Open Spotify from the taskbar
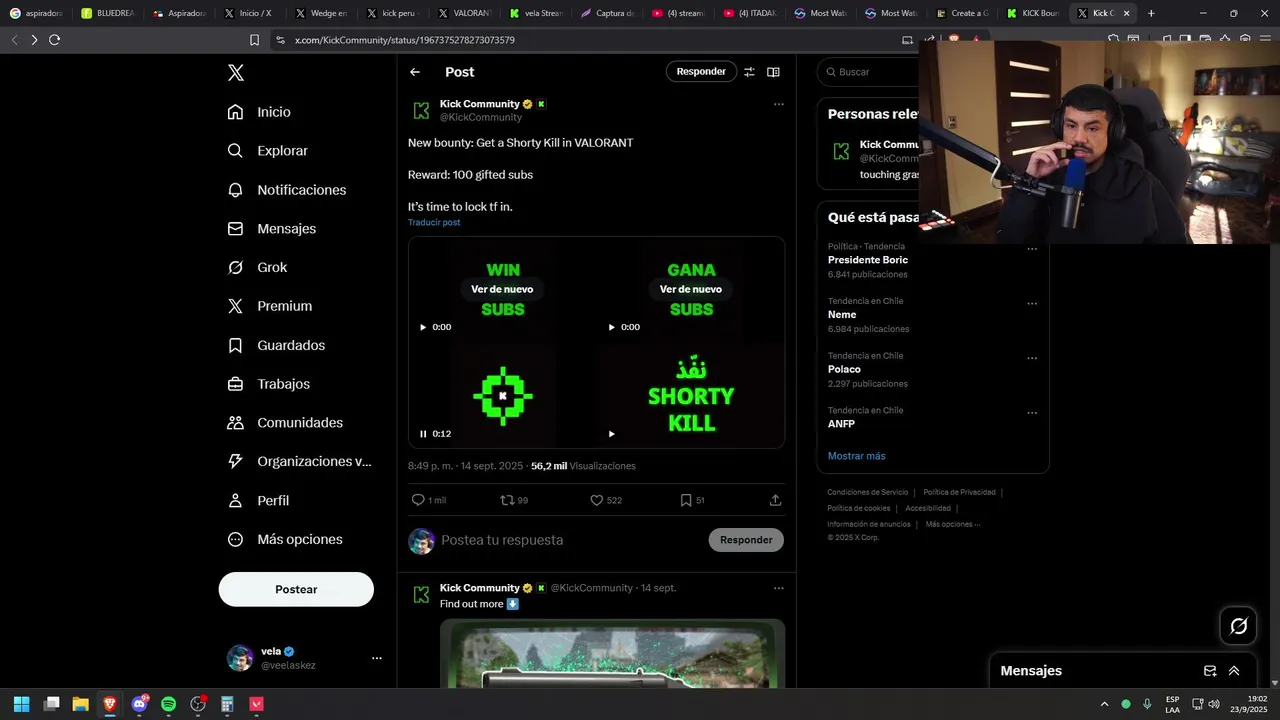Viewport: 1280px width, 720px height. tap(168, 704)
